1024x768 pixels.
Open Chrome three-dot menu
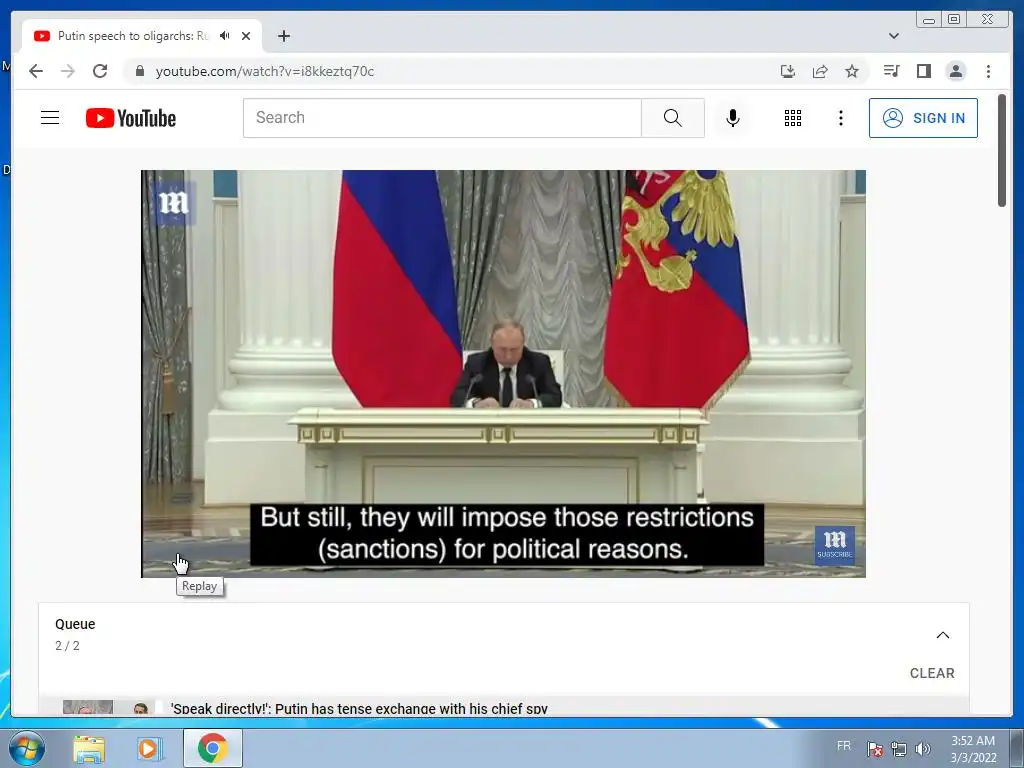tap(988, 71)
